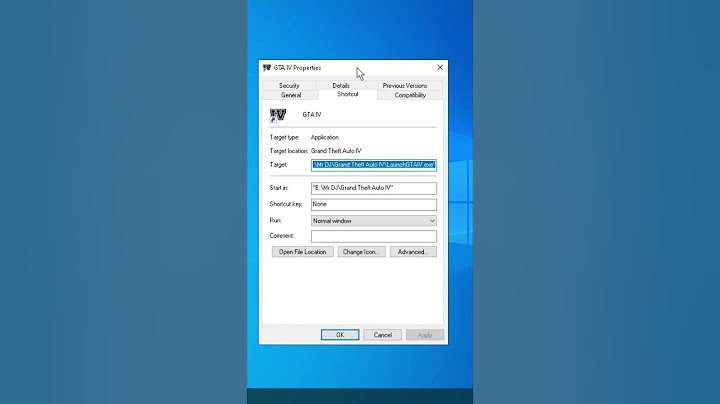
Task: Select the Shortcut tab
Action: click(x=348, y=94)
